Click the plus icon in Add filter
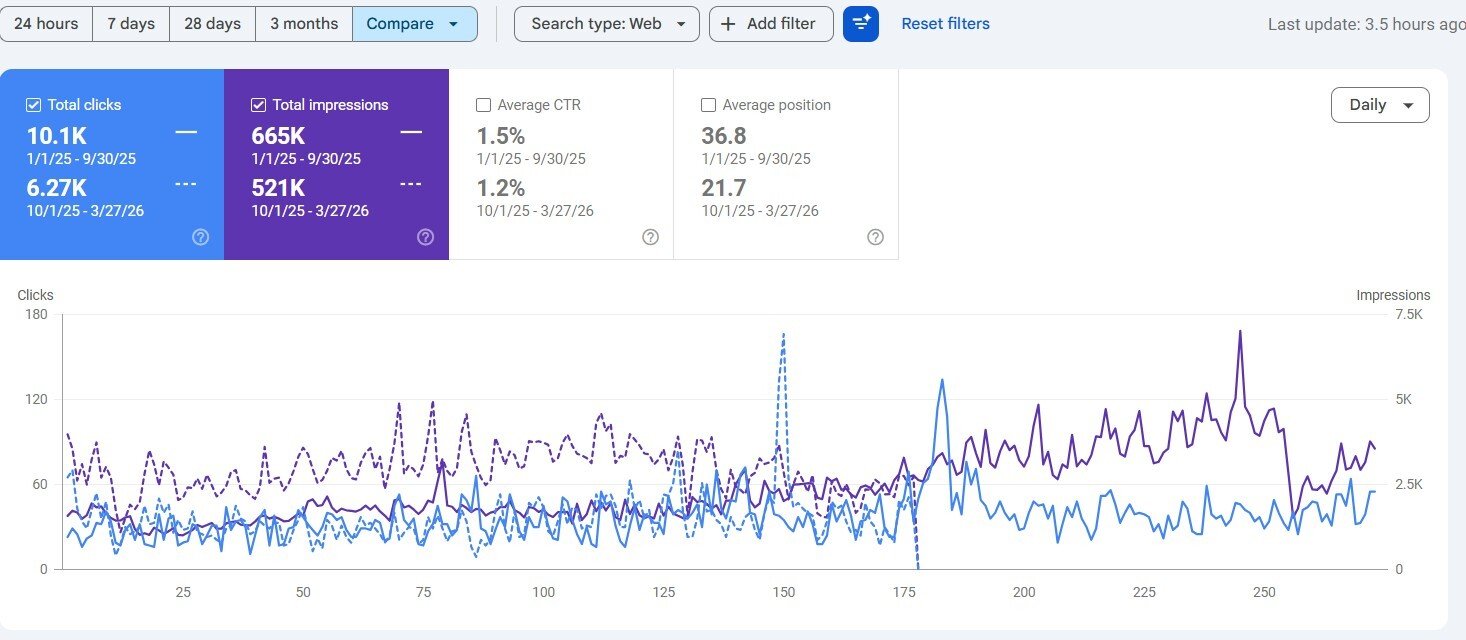The image size is (1466, 640). [728, 24]
